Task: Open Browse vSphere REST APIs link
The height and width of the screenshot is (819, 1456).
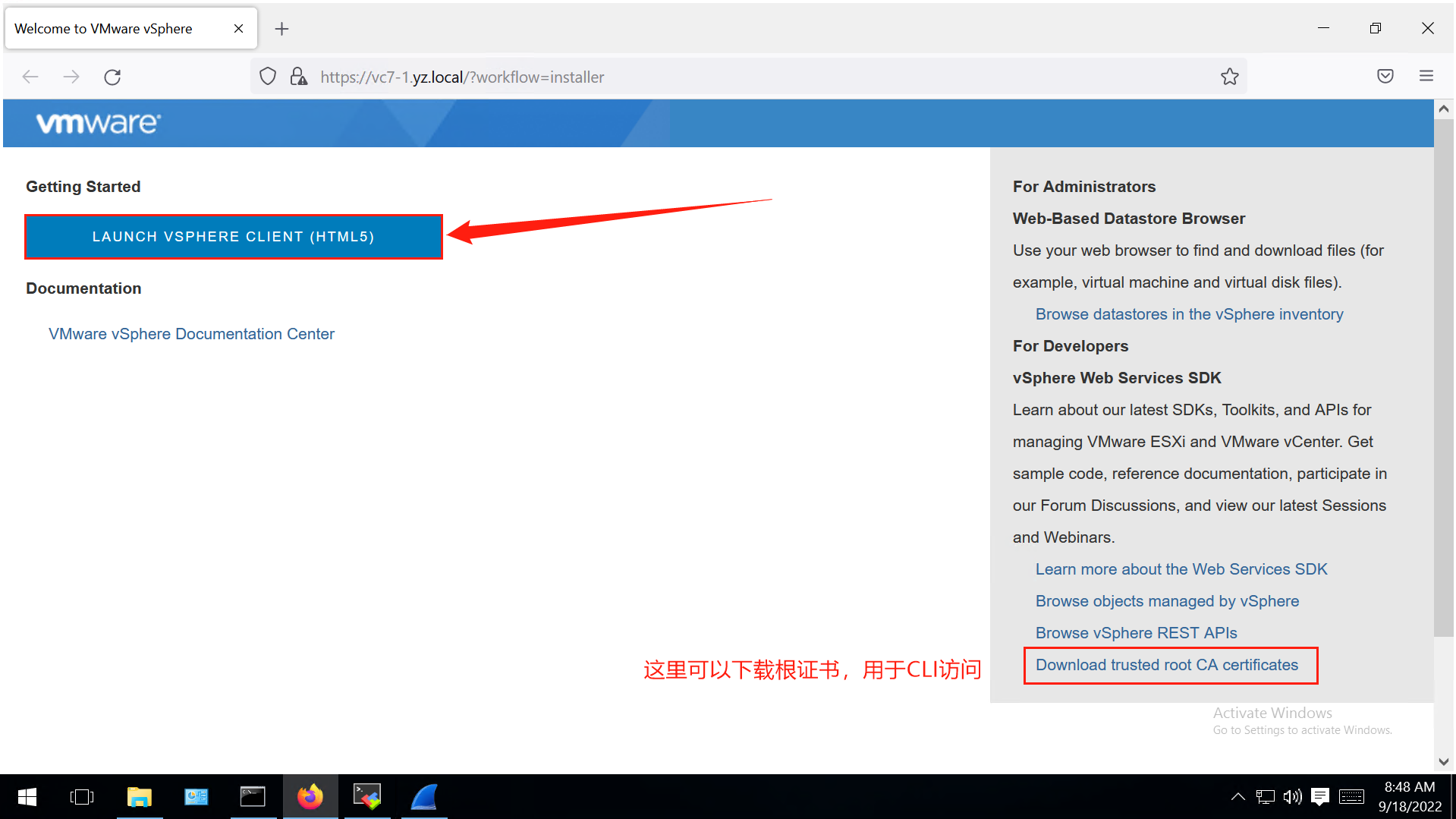Action: pyautogui.click(x=1136, y=633)
